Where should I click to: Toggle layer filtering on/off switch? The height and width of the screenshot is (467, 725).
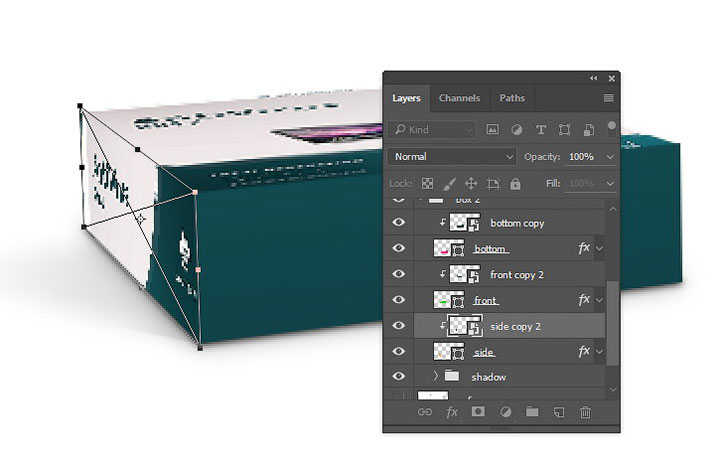612,129
